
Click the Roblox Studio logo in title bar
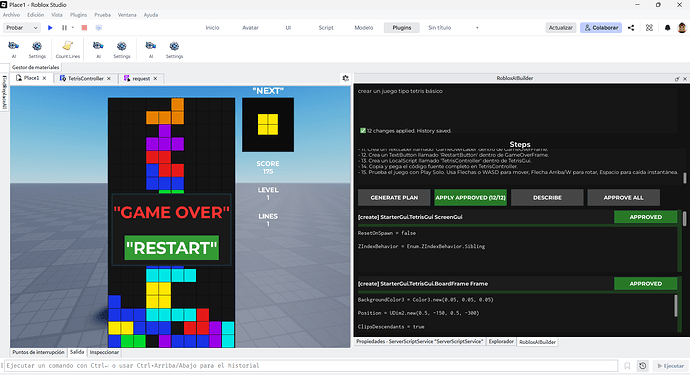point(4,4)
